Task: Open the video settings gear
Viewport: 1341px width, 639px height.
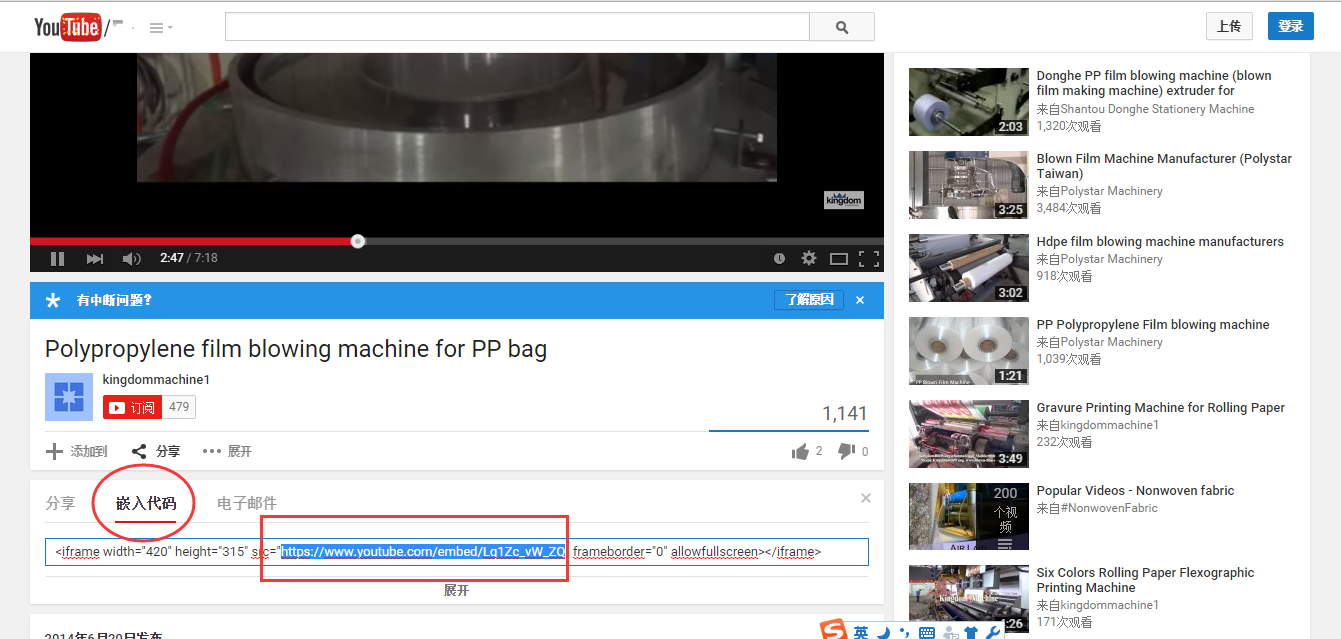Action: pos(808,259)
